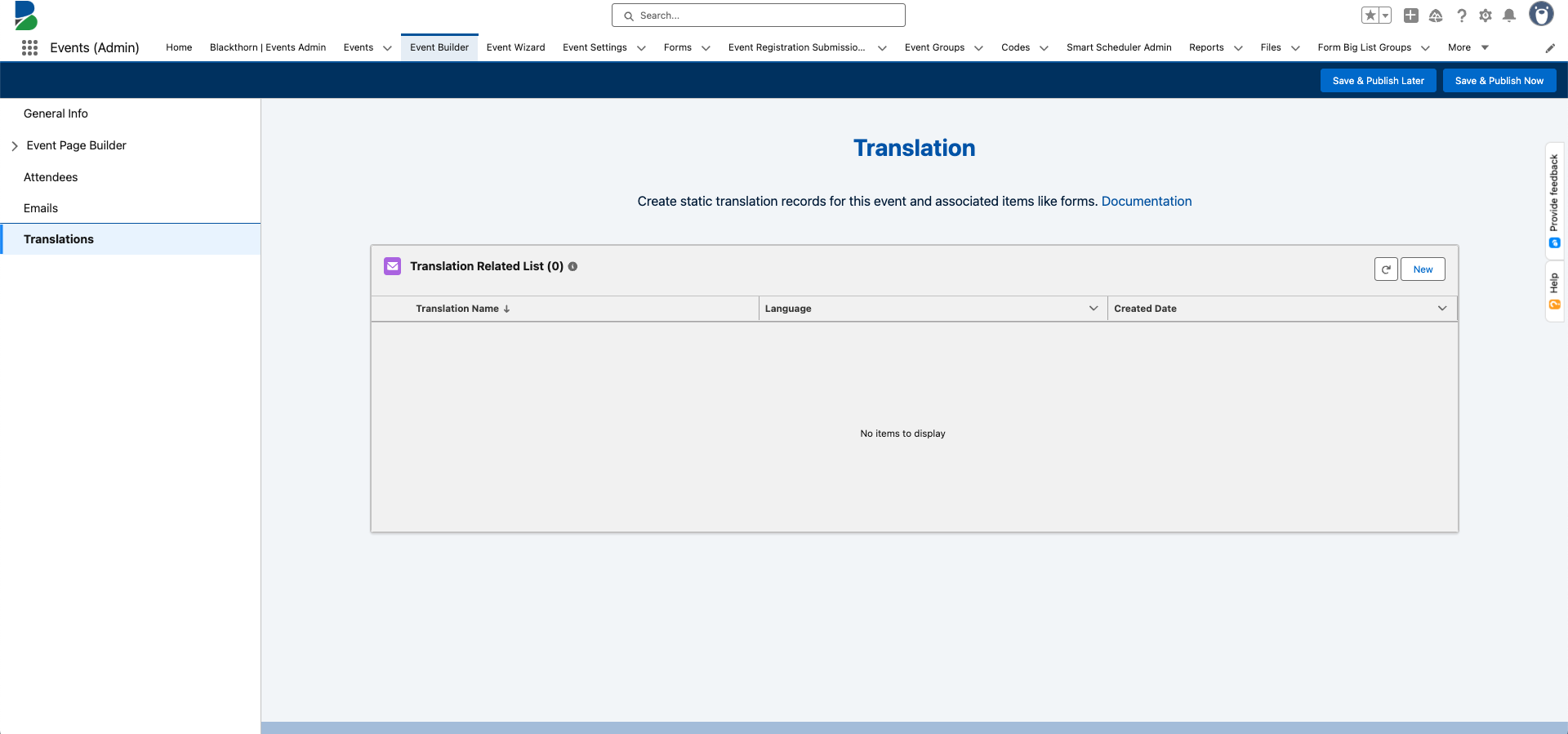Expand the Files dropdown chevron
The height and width of the screenshot is (734, 1568).
click(x=1295, y=48)
